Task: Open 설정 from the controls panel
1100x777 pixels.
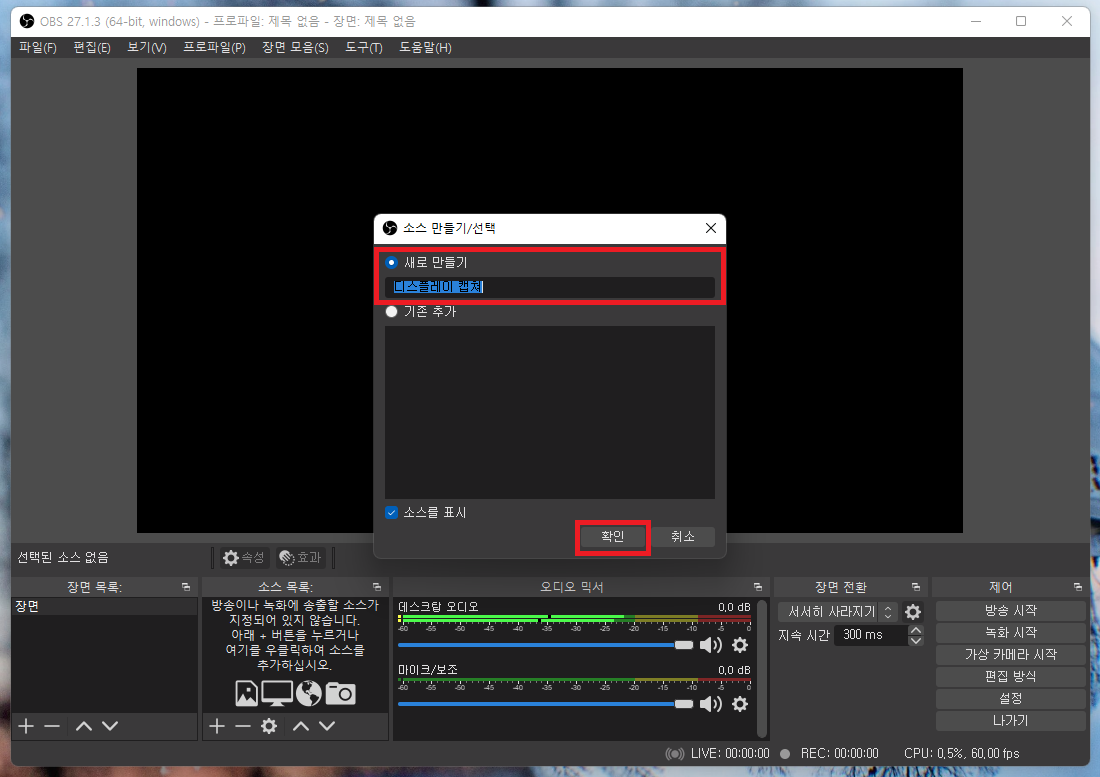Action: [x=1010, y=698]
